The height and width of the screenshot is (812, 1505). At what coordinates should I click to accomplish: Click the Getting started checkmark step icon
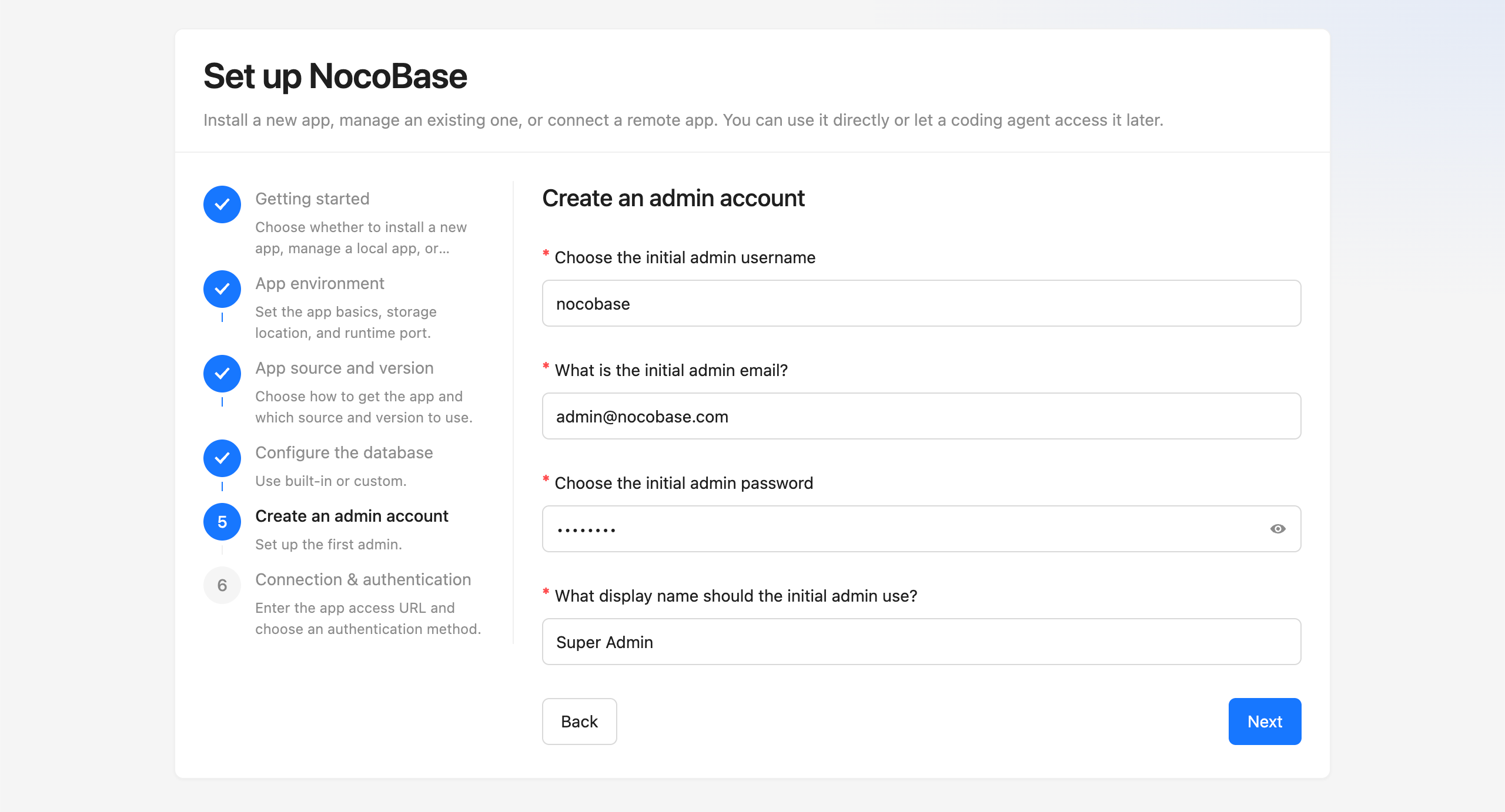click(x=222, y=204)
